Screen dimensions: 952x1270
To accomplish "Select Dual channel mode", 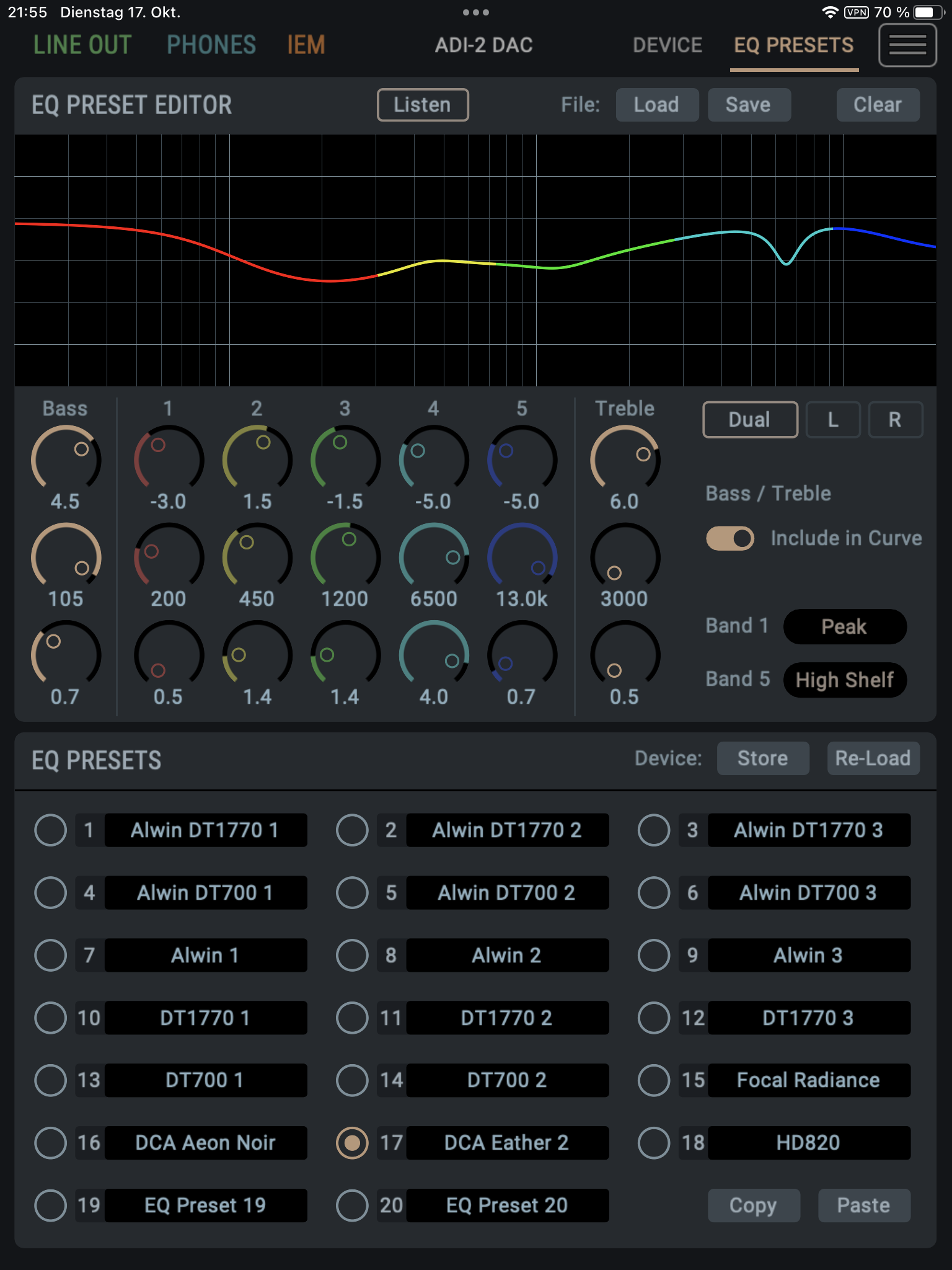I will click(x=750, y=420).
